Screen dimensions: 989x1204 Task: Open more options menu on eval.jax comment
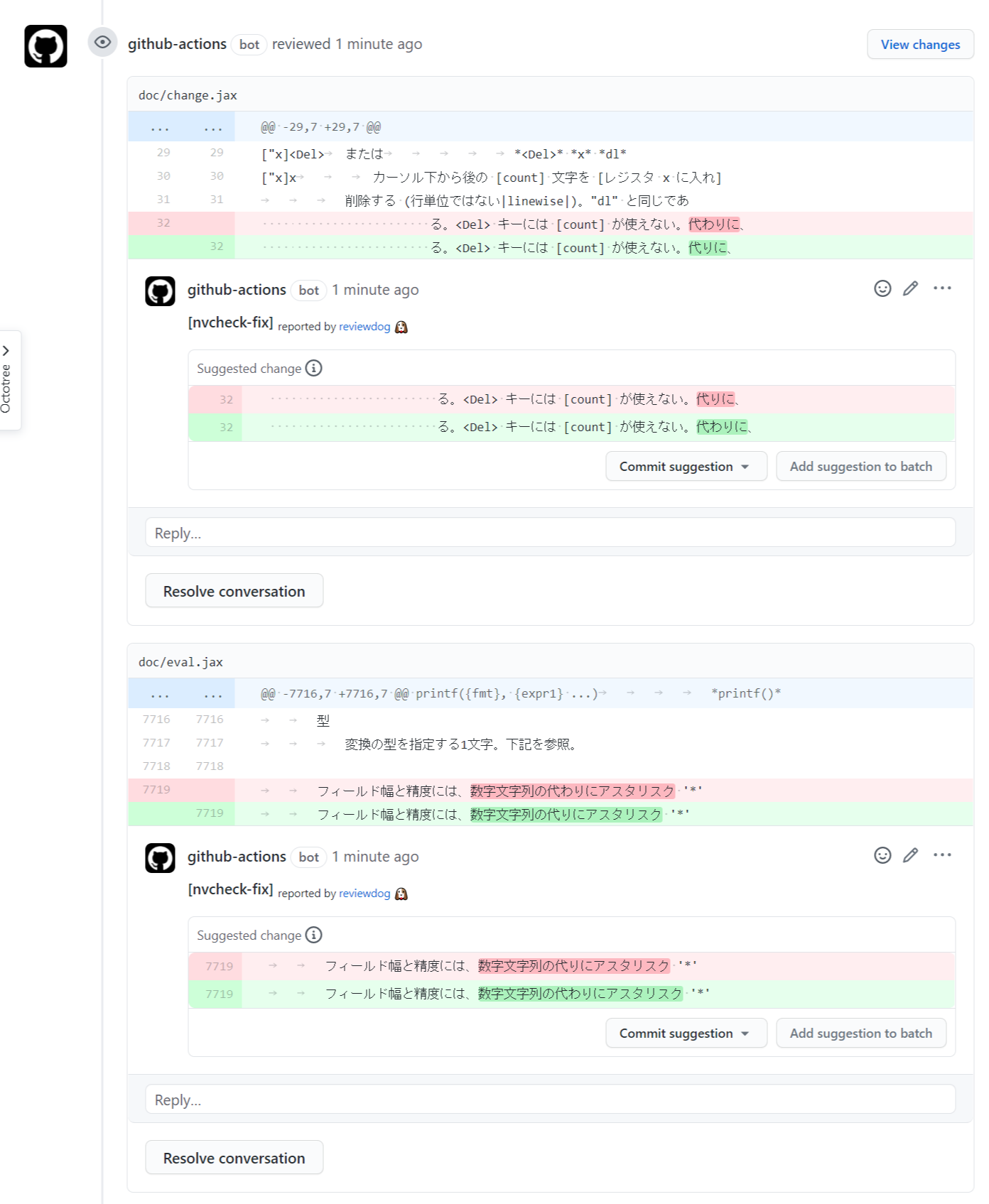tap(942, 855)
